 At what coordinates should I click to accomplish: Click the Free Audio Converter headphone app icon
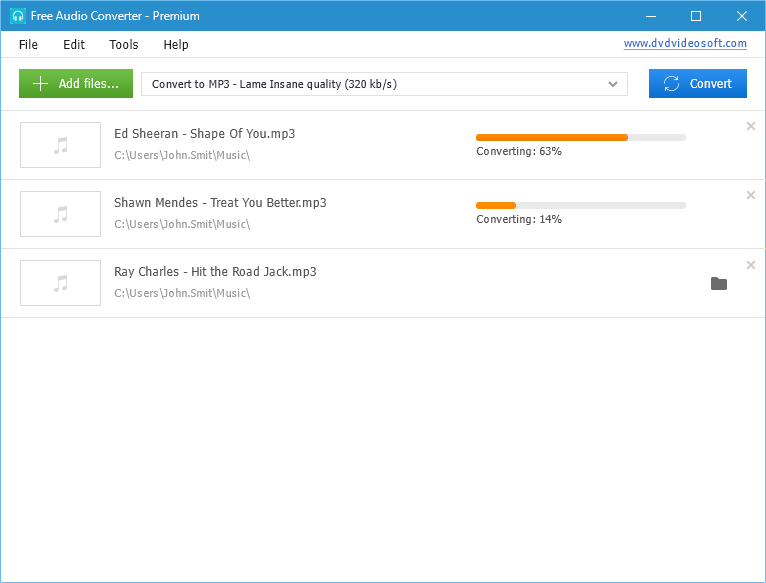pyautogui.click(x=17, y=16)
